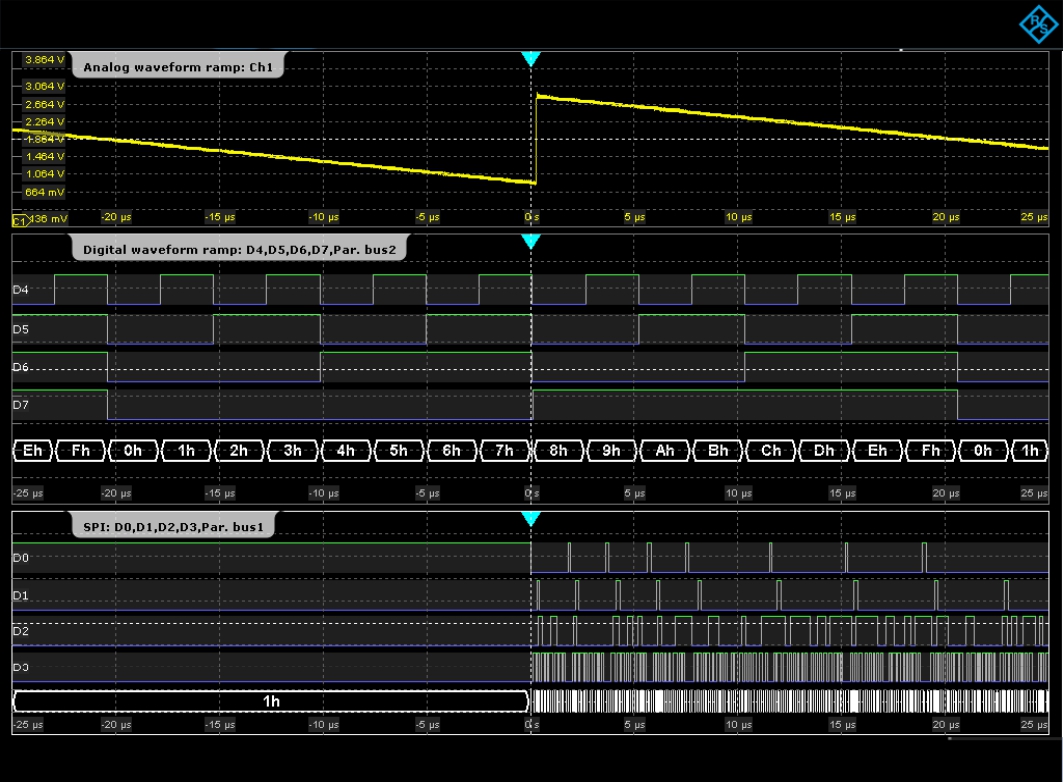Click the 3h decoded bus value
This screenshot has width=1063, height=783.
(292, 450)
